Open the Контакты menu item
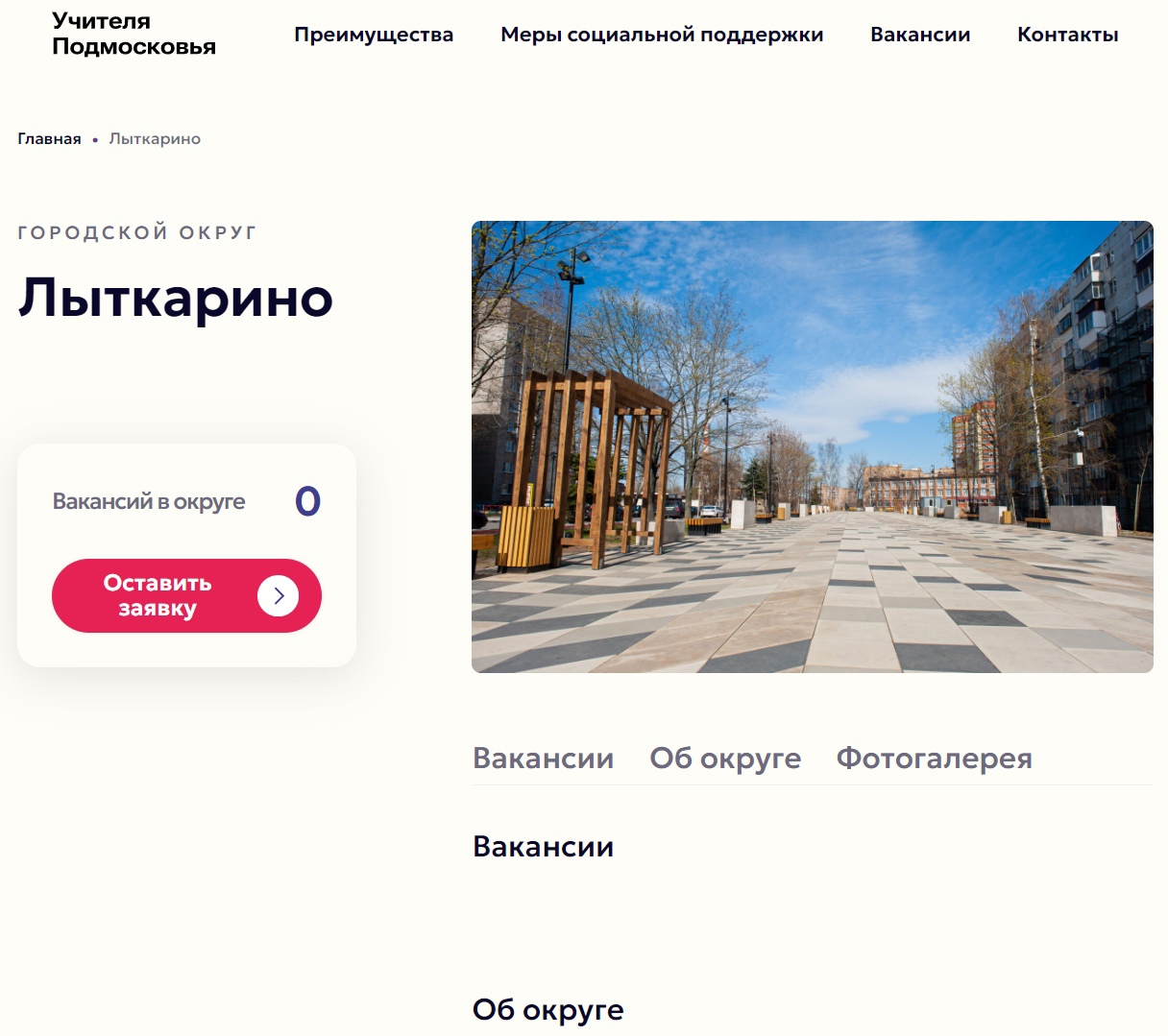The height and width of the screenshot is (1036, 1168). coord(1068,35)
